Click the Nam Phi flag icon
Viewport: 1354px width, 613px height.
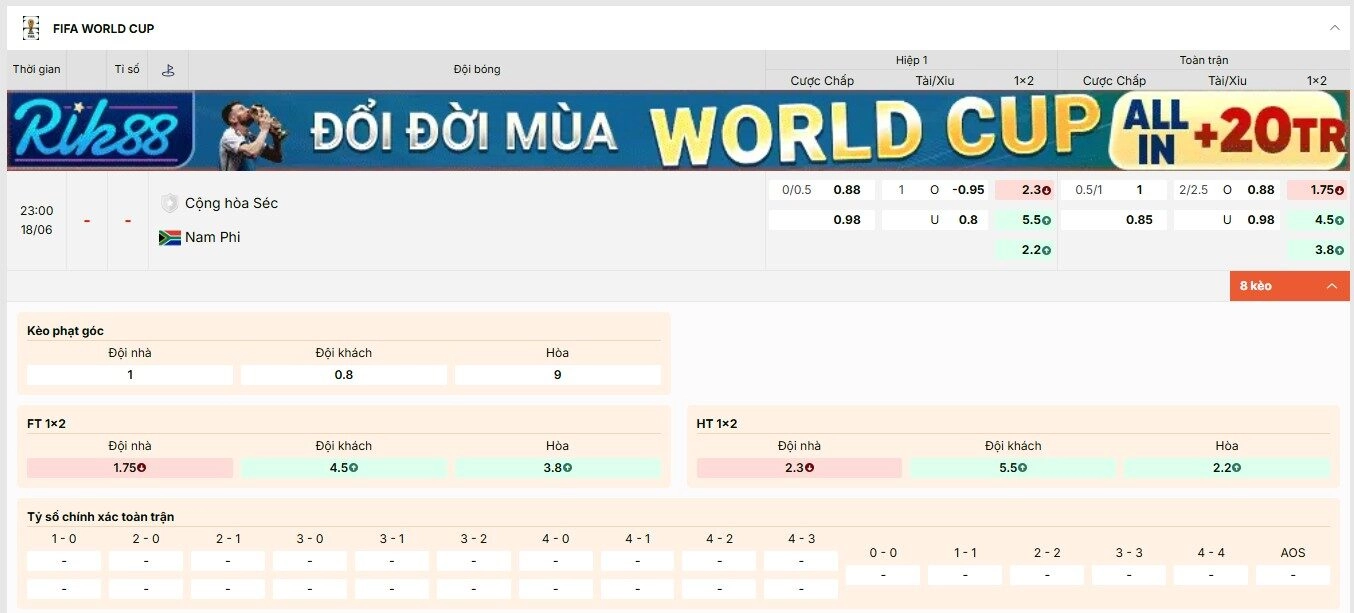pyautogui.click(x=170, y=237)
